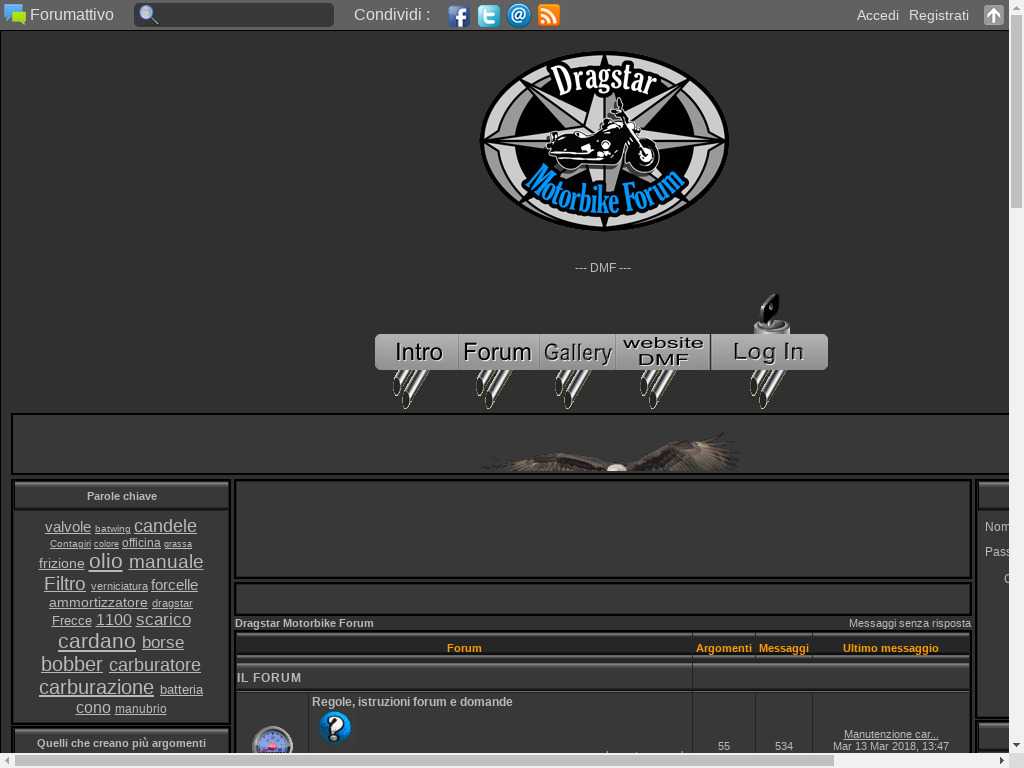Click the search magnifier icon

149,14
